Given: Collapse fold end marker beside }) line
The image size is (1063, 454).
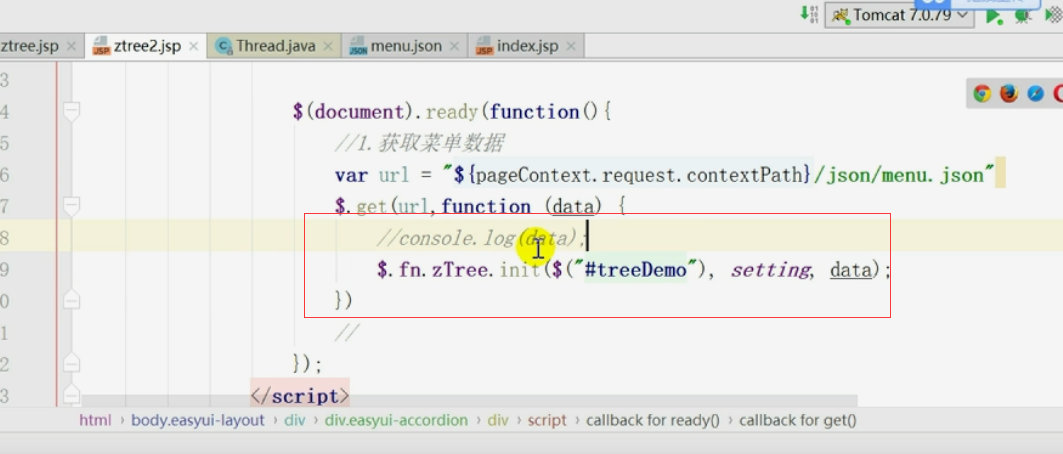Looking at the screenshot, I should [x=71, y=299].
